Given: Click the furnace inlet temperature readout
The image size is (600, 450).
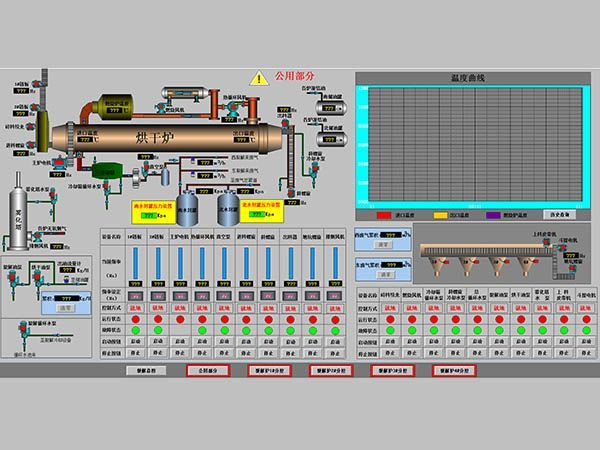Looking at the screenshot, I should coord(85,140).
